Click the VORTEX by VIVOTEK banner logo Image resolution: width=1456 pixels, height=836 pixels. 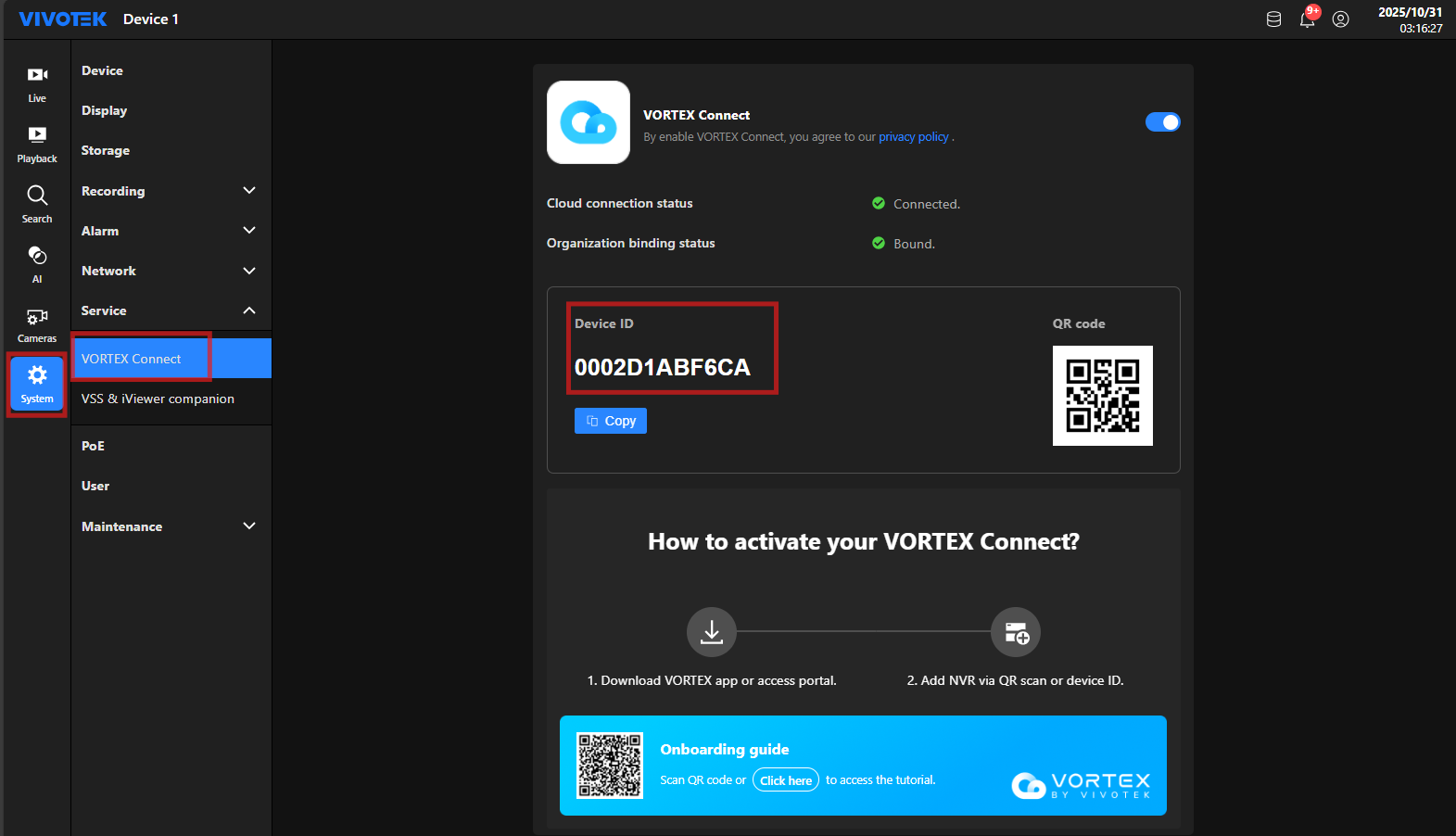(x=1081, y=785)
